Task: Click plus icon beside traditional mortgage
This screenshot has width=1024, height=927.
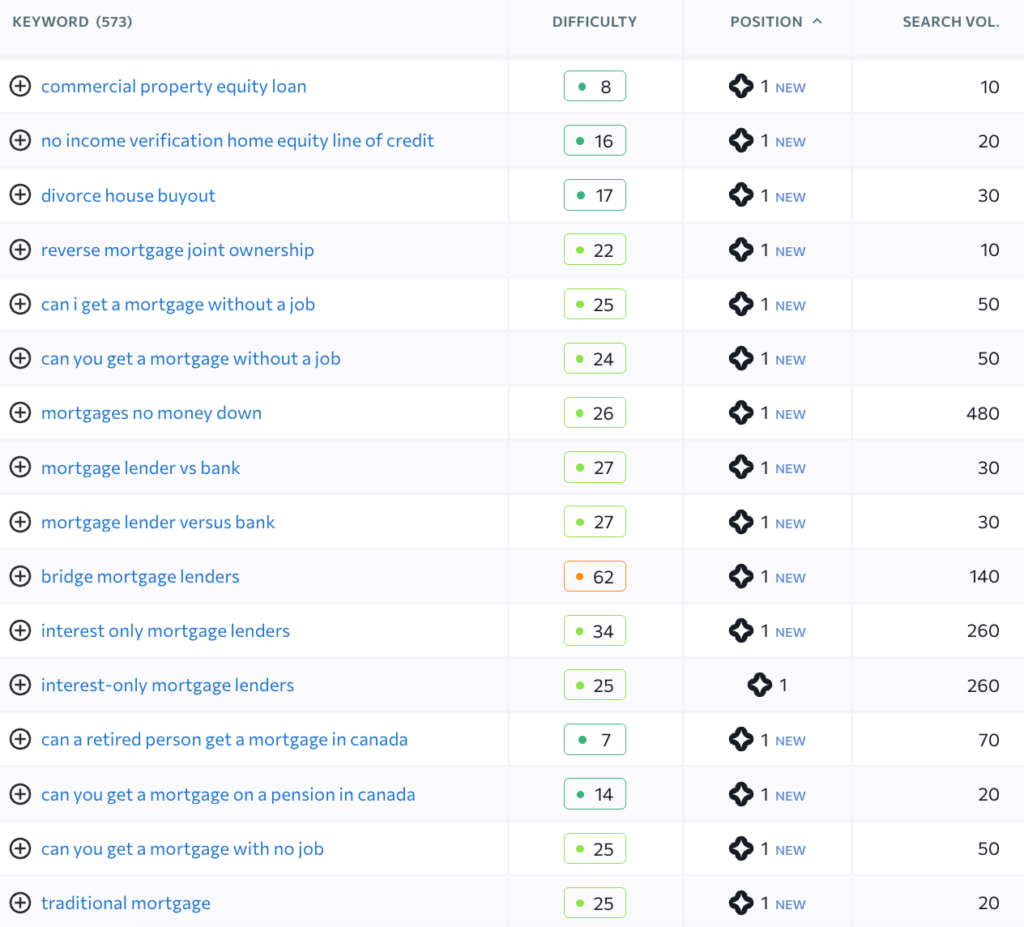Action: point(20,903)
